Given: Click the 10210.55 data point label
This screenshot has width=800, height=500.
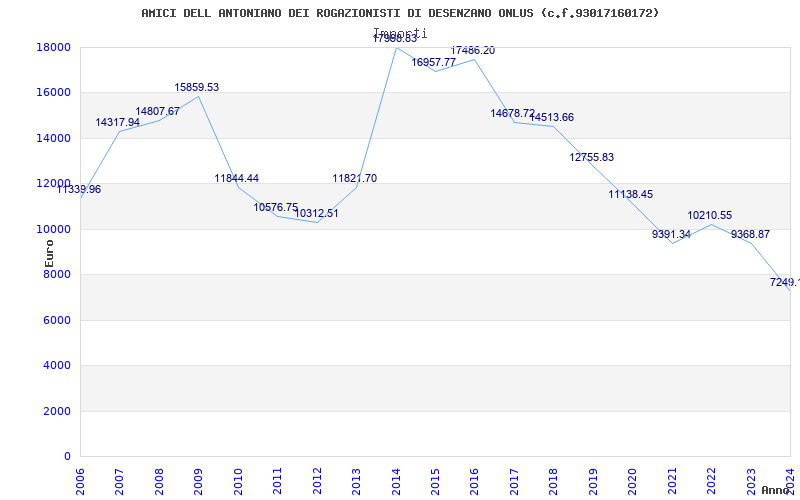Looking at the screenshot, I should (x=709, y=215).
